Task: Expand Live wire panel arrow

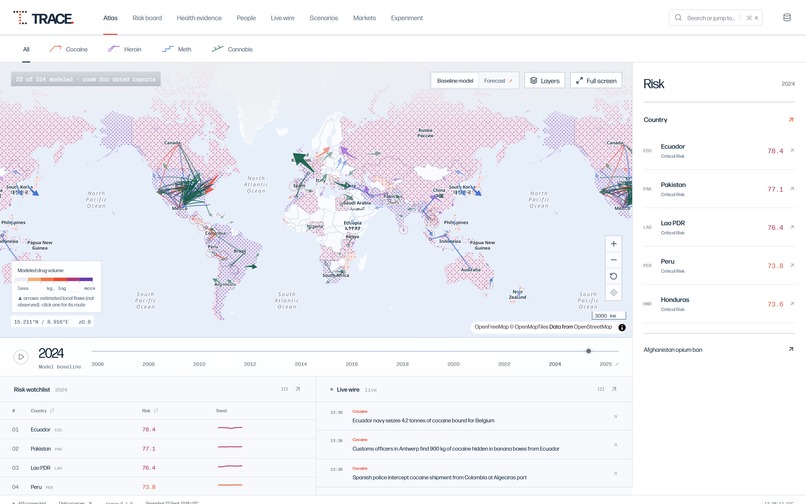Action: [x=614, y=389]
